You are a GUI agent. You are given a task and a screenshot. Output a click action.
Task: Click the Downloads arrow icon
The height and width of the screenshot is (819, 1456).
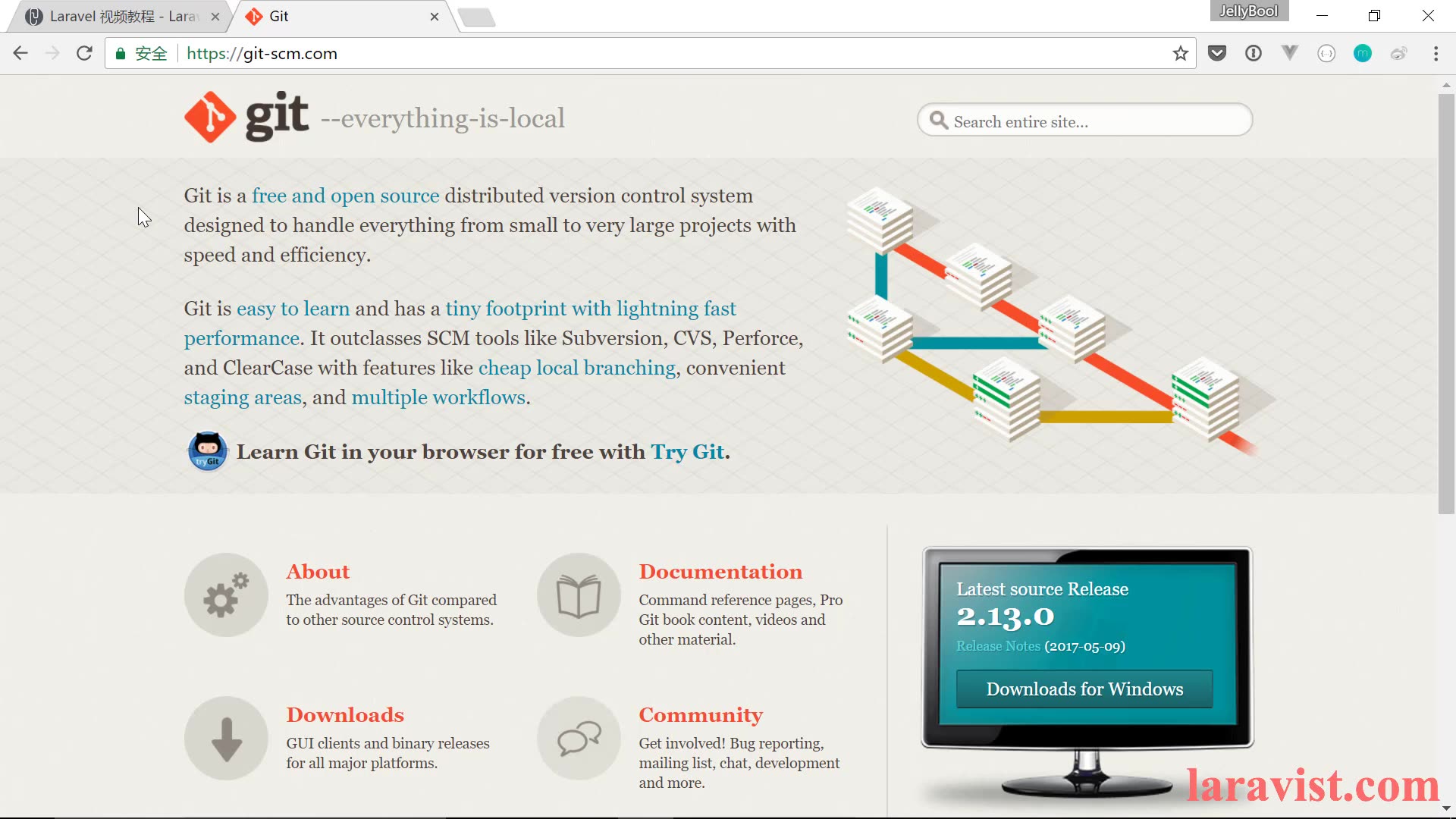point(226,738)
